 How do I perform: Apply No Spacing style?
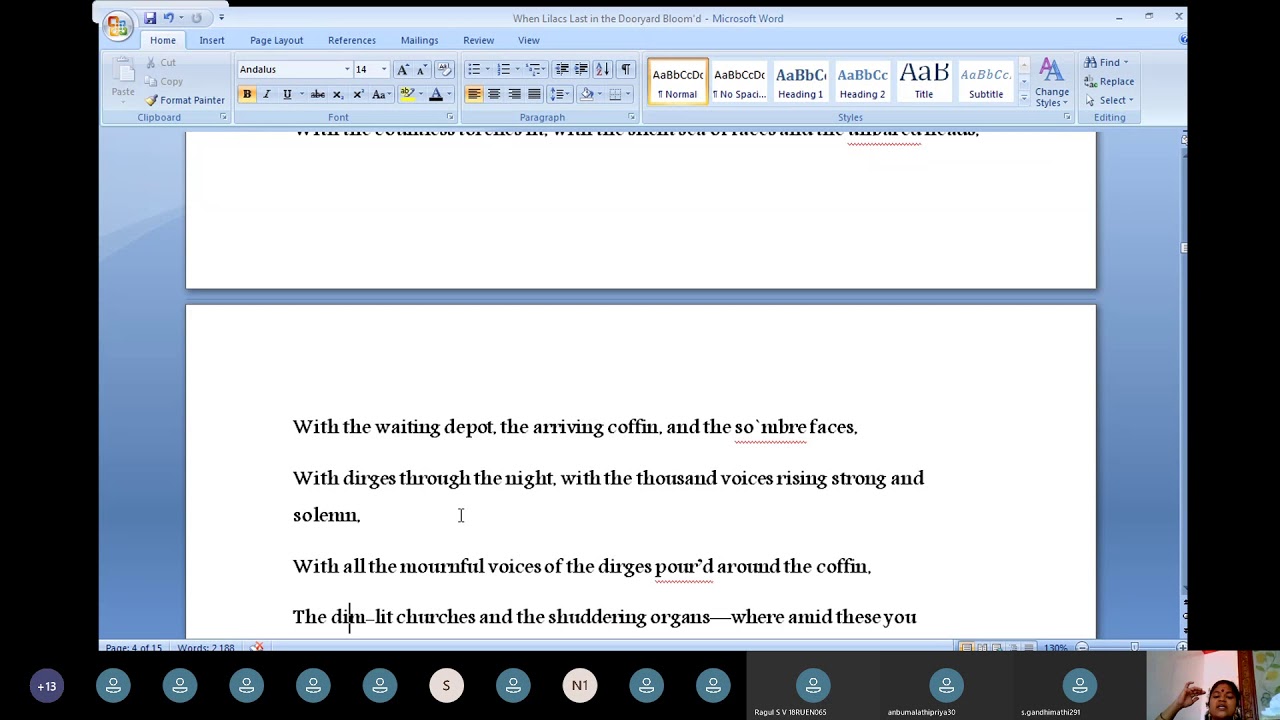pos(739,82)
